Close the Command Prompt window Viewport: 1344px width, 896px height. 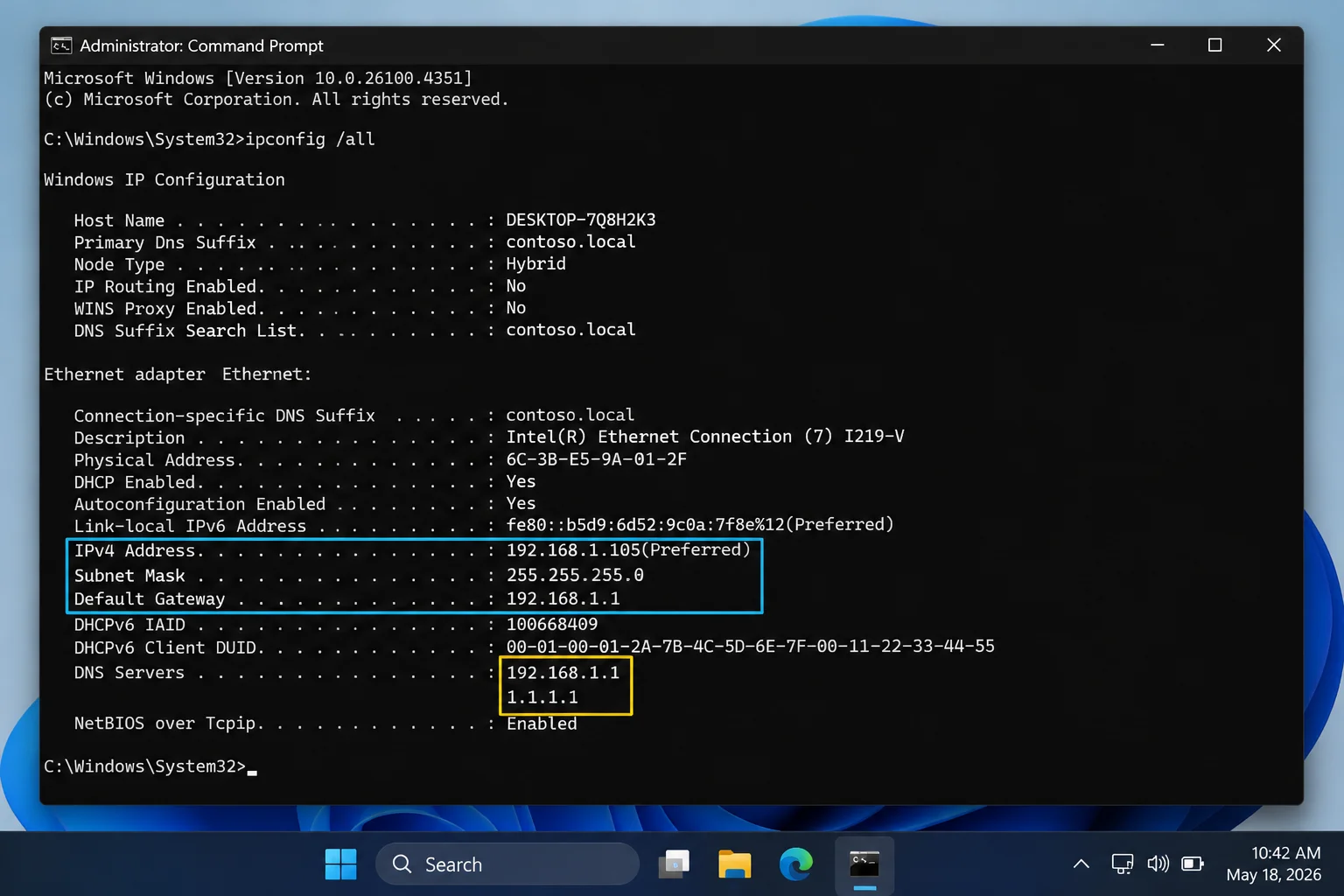tap(1274, 45)
